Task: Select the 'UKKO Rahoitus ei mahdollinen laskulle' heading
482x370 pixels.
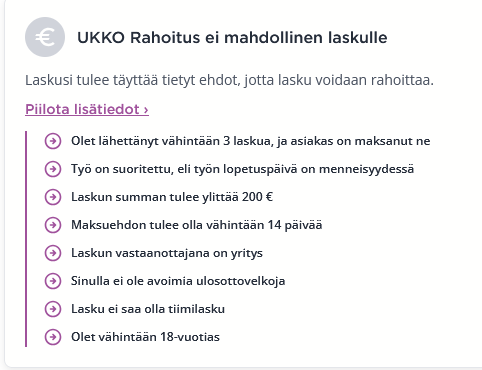Action: (232, 37)
